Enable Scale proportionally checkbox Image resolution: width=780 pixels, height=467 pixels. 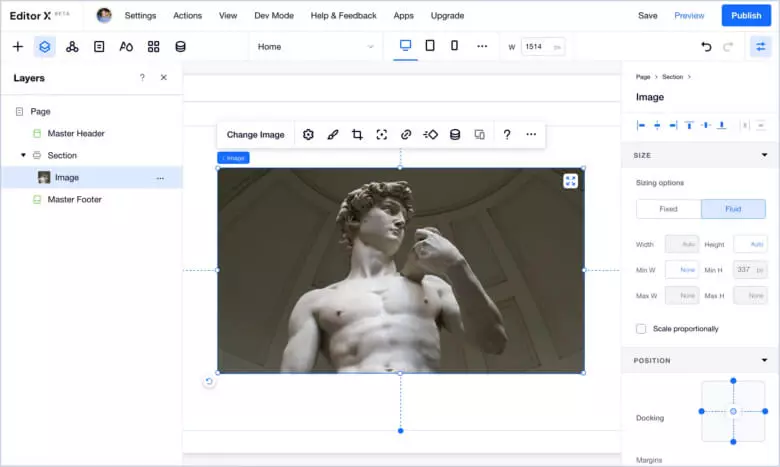point(641,329)
